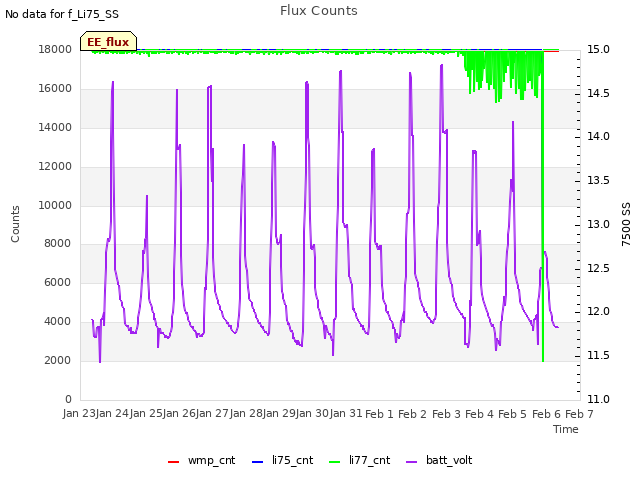
Task: Click the 13.0 right-axis tick label
Action: click(598, 224)
